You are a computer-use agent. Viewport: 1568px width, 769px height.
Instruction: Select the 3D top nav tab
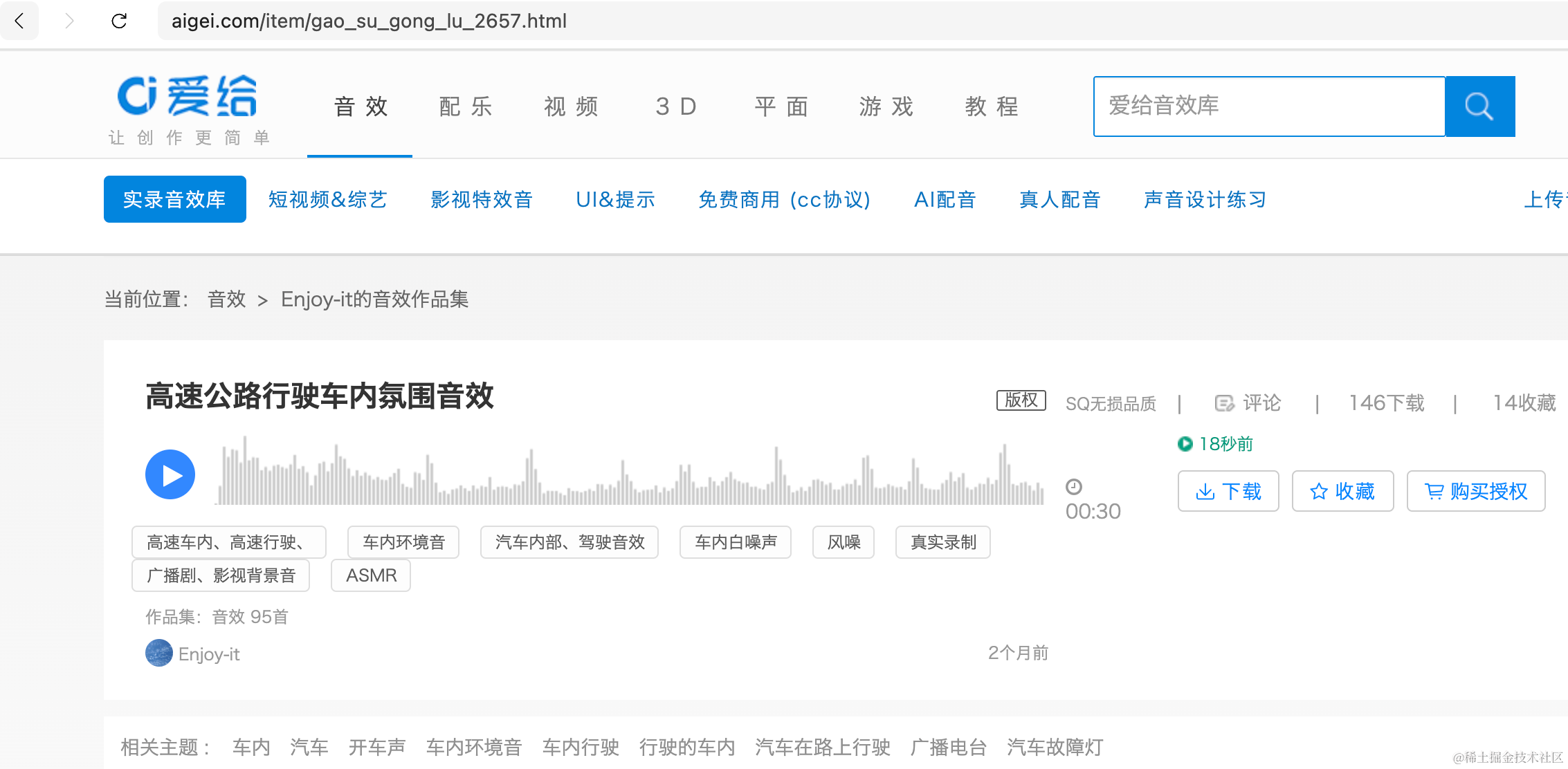point(676,106)
